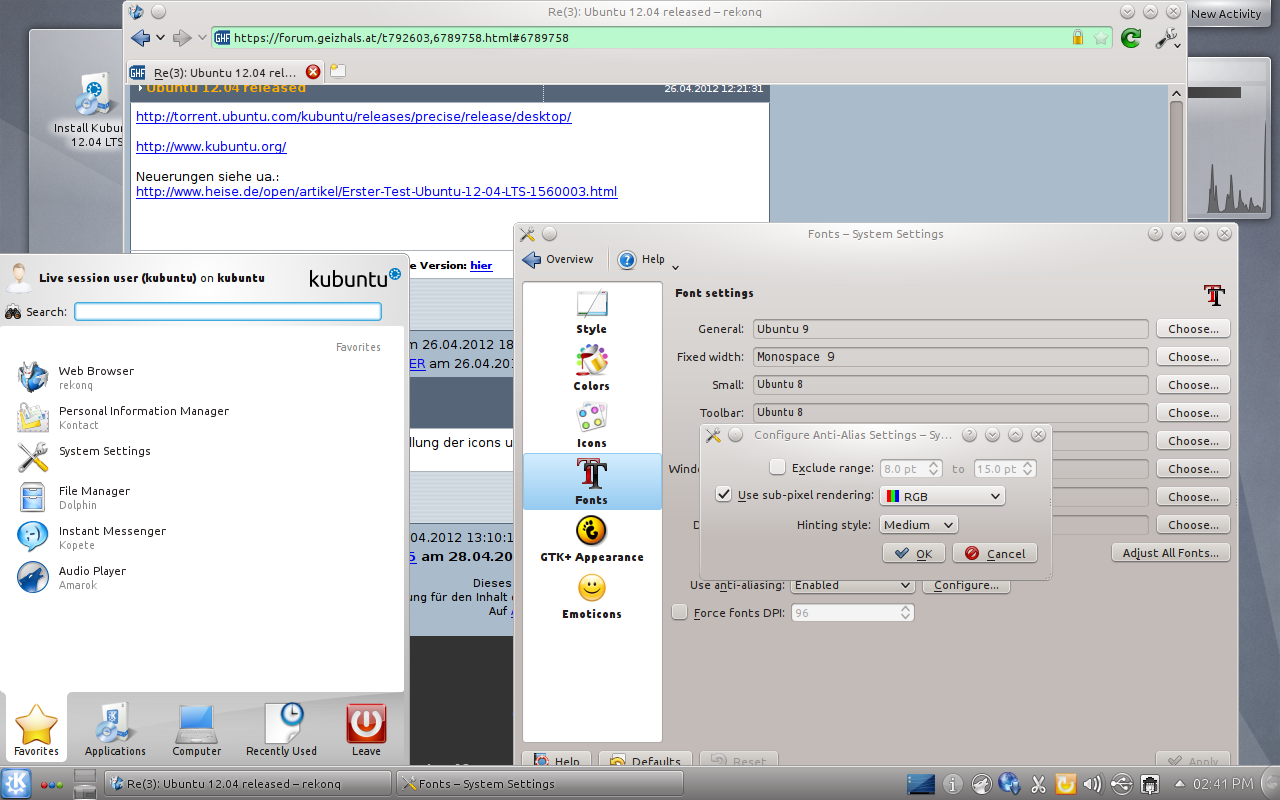This screenshot has width=1280, height=800.
Task: Click the KDE Kickoff launcher button
Action: (17, 784)
